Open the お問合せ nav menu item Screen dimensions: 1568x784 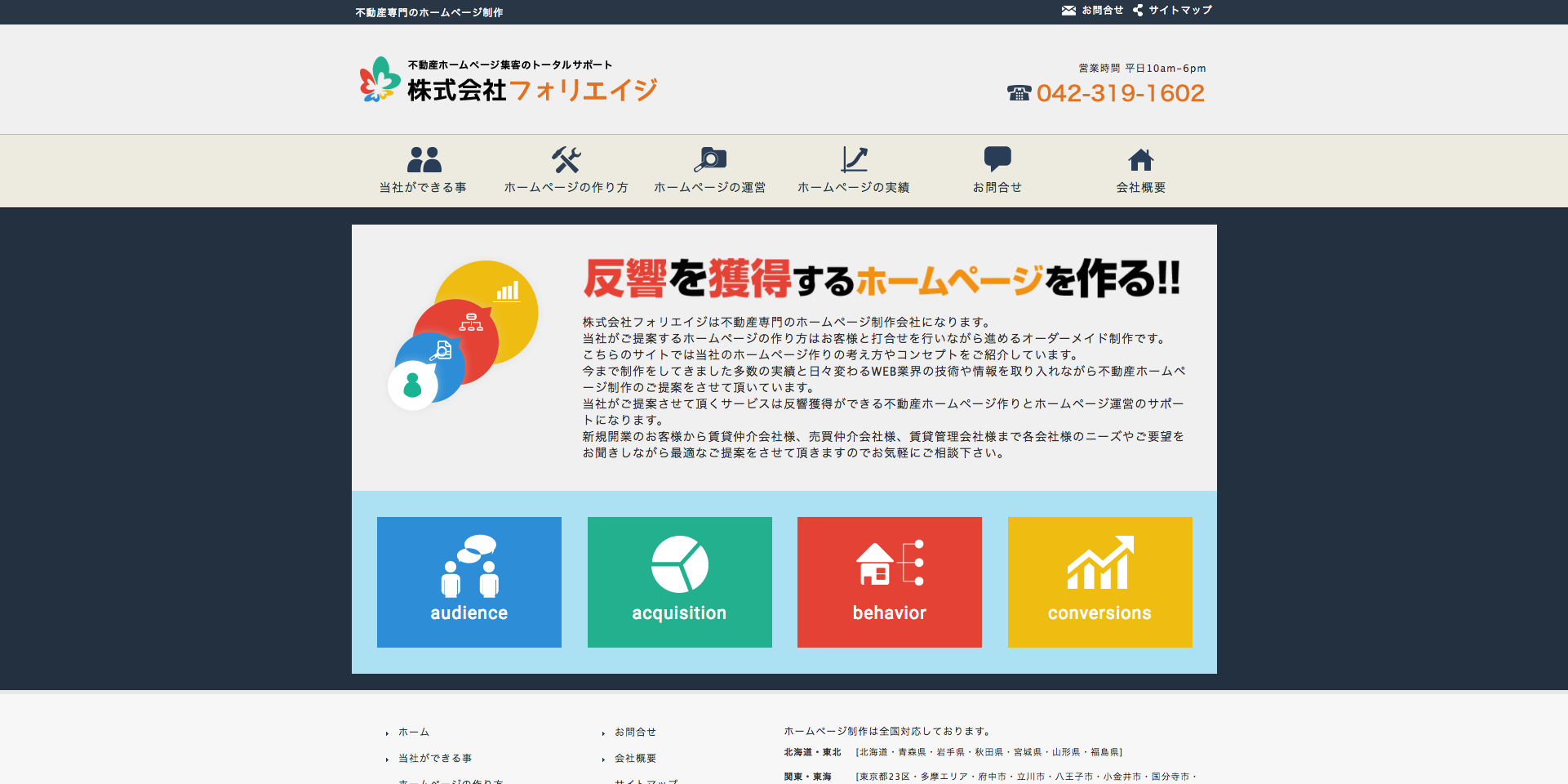[x=997, y=186]
